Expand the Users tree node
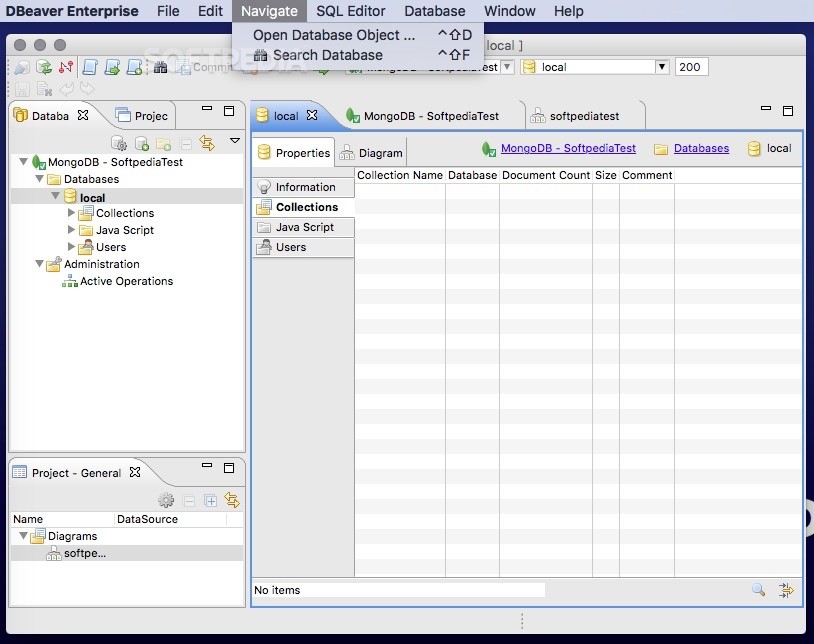814x644 pixels. point(72,246)
